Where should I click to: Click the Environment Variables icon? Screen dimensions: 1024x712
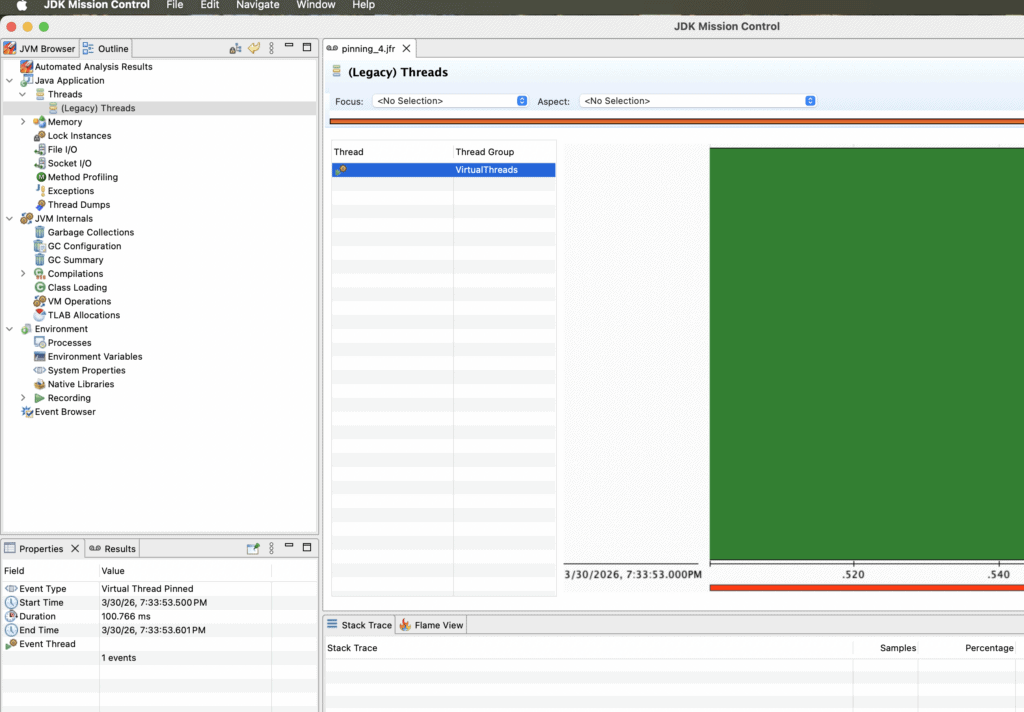[x=40, y=357]
